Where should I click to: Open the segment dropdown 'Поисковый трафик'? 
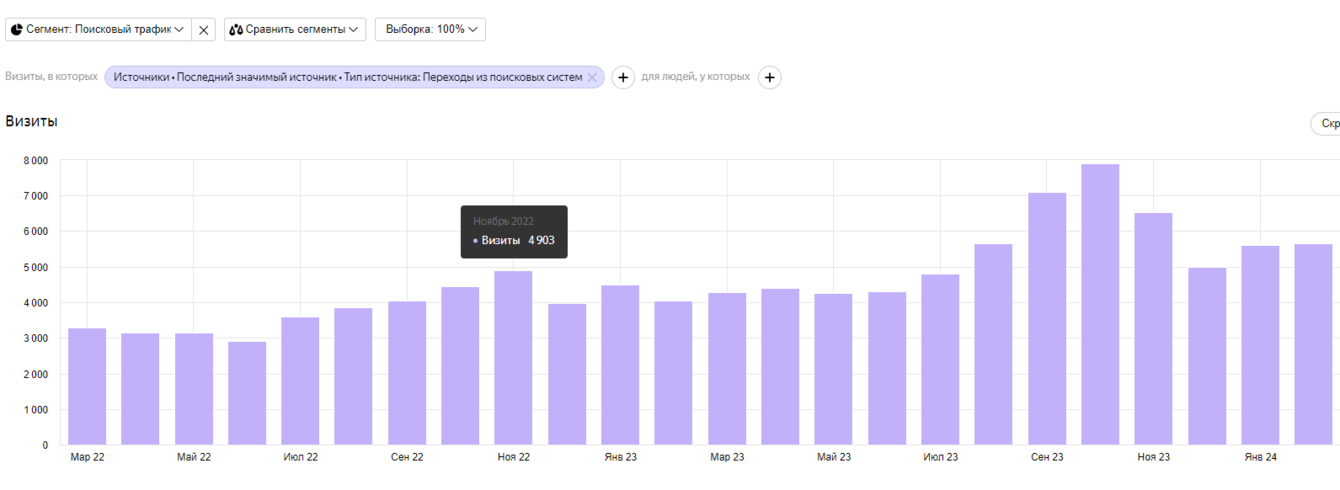(97, 30)
